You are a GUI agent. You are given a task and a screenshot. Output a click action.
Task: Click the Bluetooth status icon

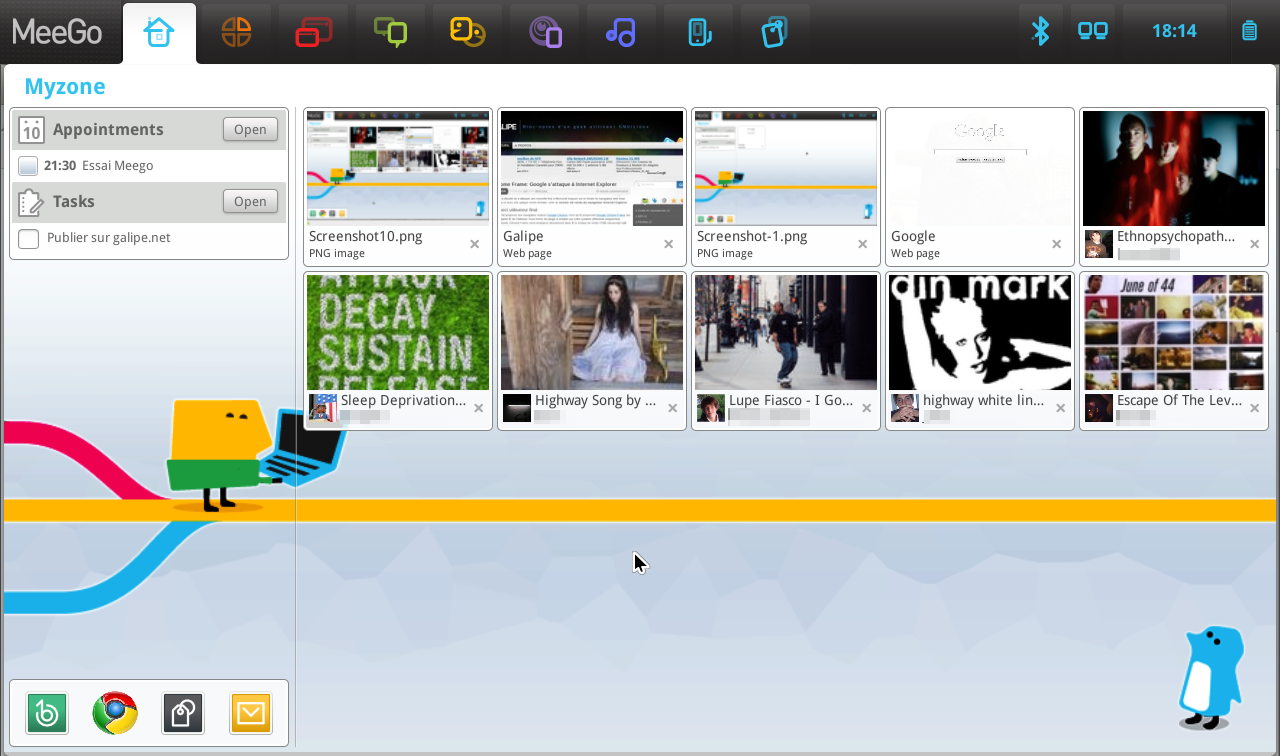click(1040, 31)
